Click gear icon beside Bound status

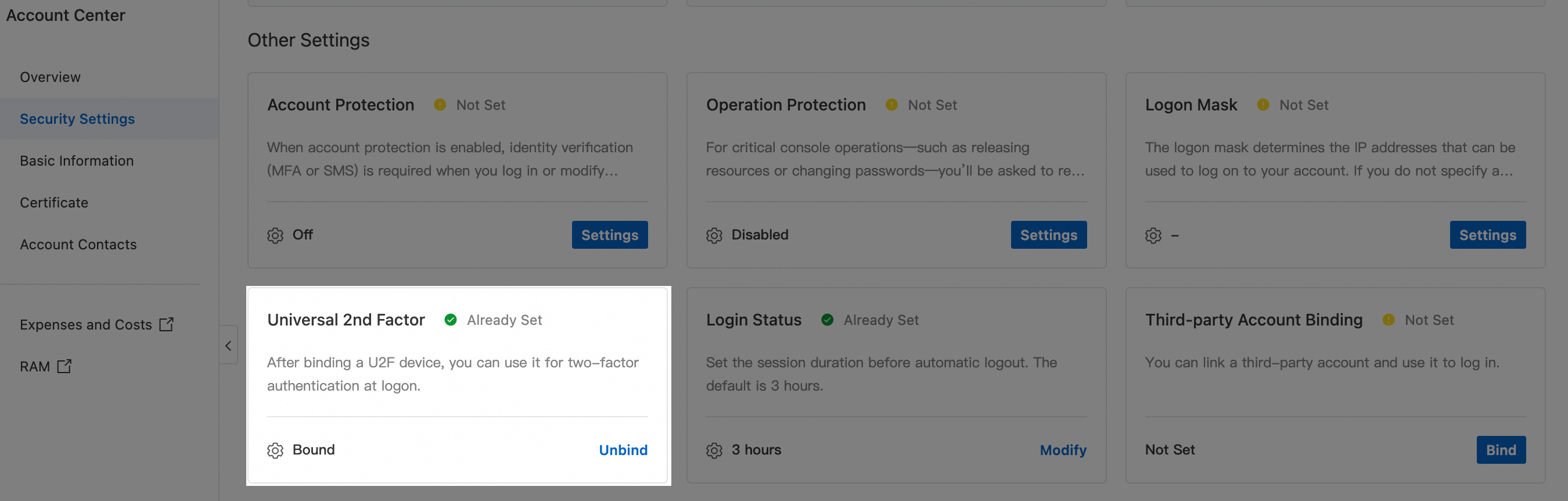pyautogui.click(x=275, y=450)
